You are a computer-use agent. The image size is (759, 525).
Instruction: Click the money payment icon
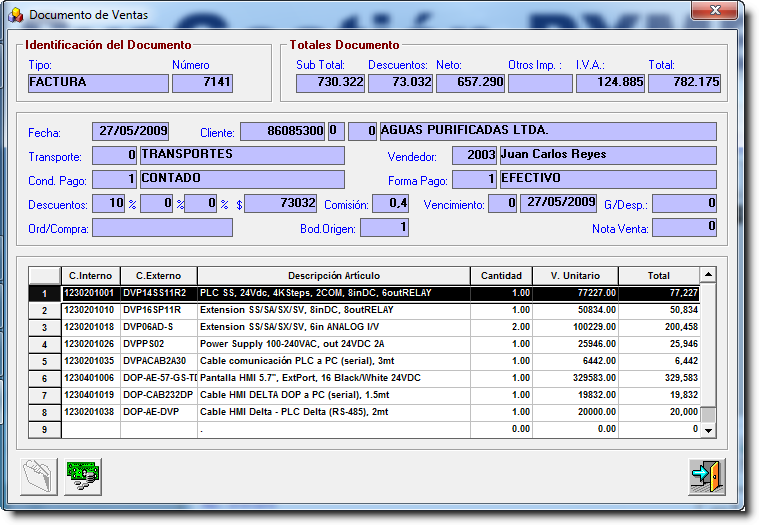tap(83, 476)
